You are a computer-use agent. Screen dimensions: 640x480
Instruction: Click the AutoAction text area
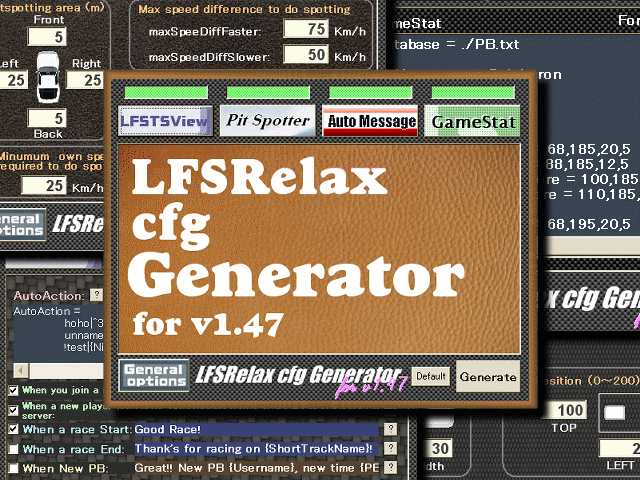click(58, 333)
